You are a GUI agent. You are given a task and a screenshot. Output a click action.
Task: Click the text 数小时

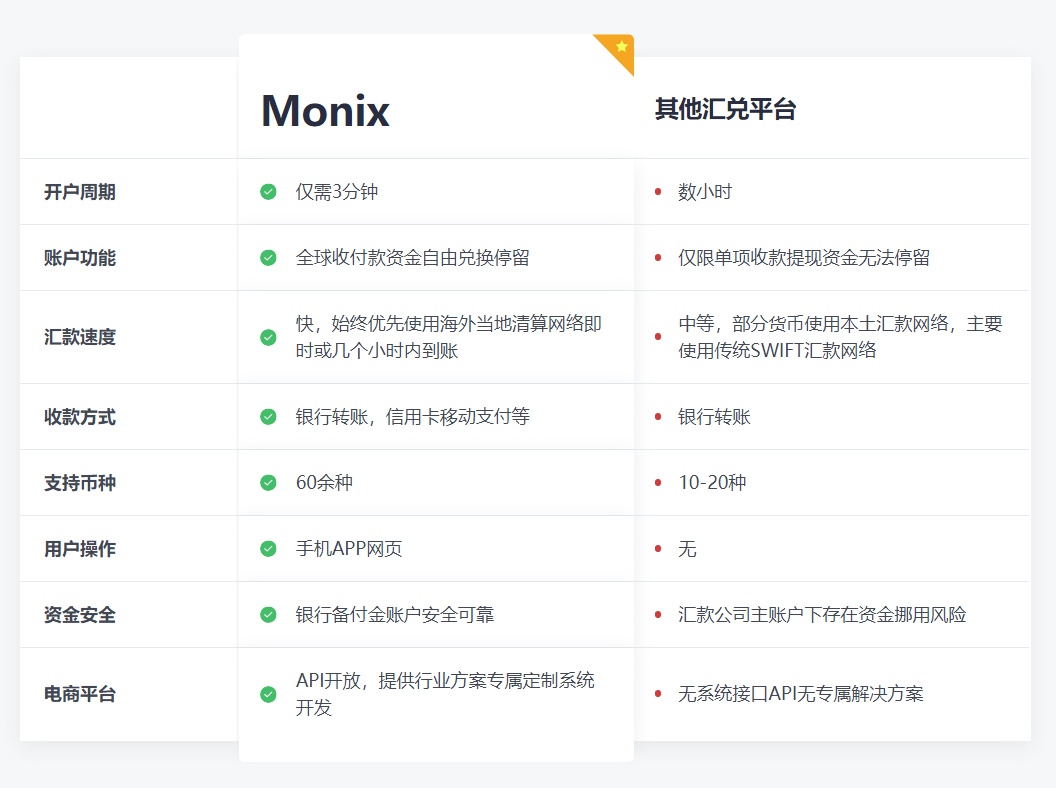pos(705,192)
